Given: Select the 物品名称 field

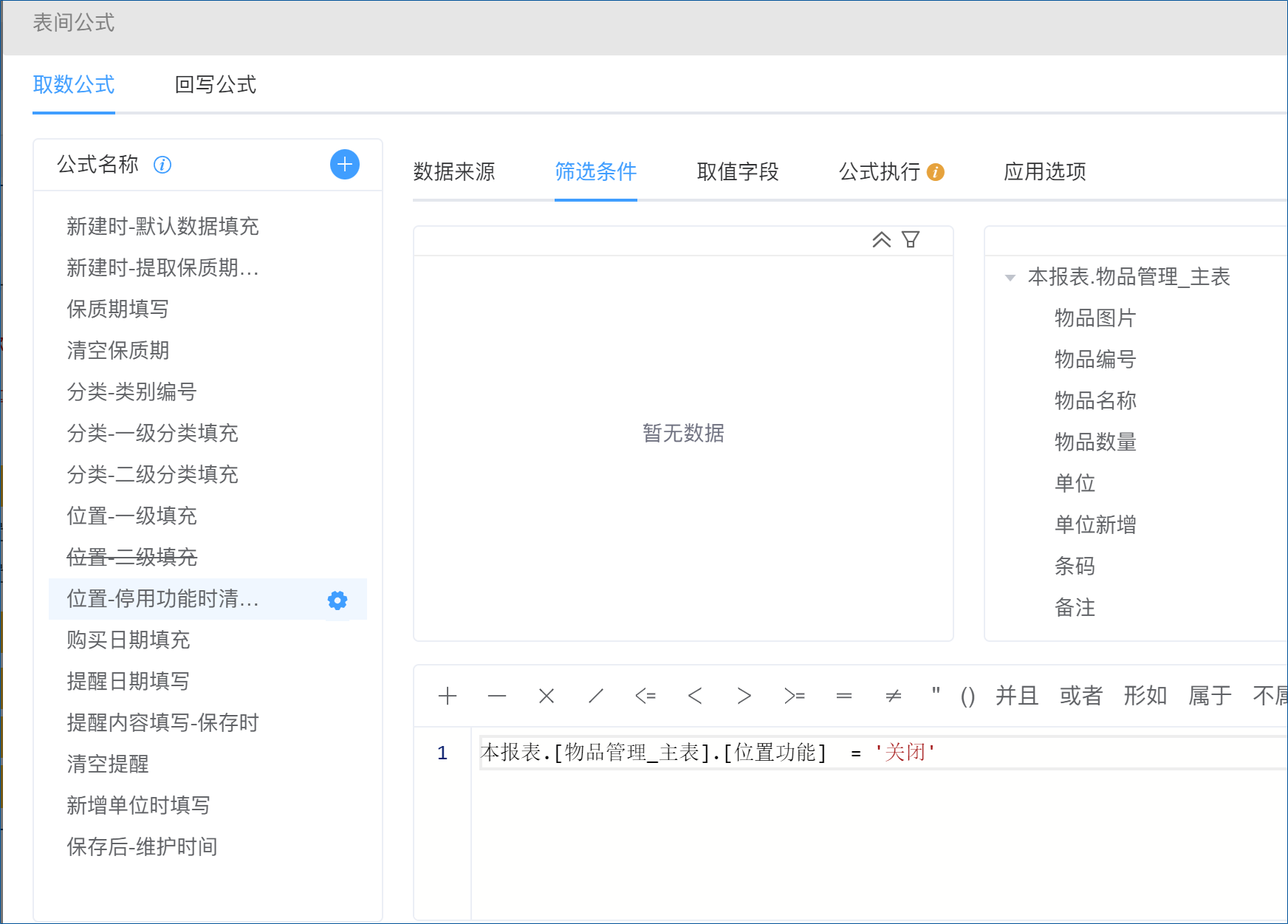Looking at the screenshot, I should point(1095,400).
